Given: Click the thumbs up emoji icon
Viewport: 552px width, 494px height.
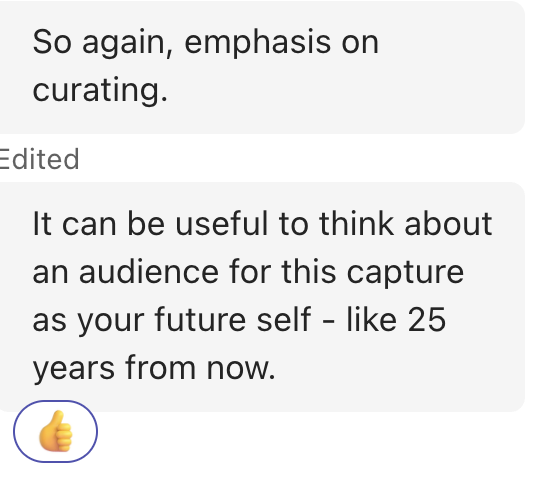Looking at the screenshot, I should tap(55, 431).
